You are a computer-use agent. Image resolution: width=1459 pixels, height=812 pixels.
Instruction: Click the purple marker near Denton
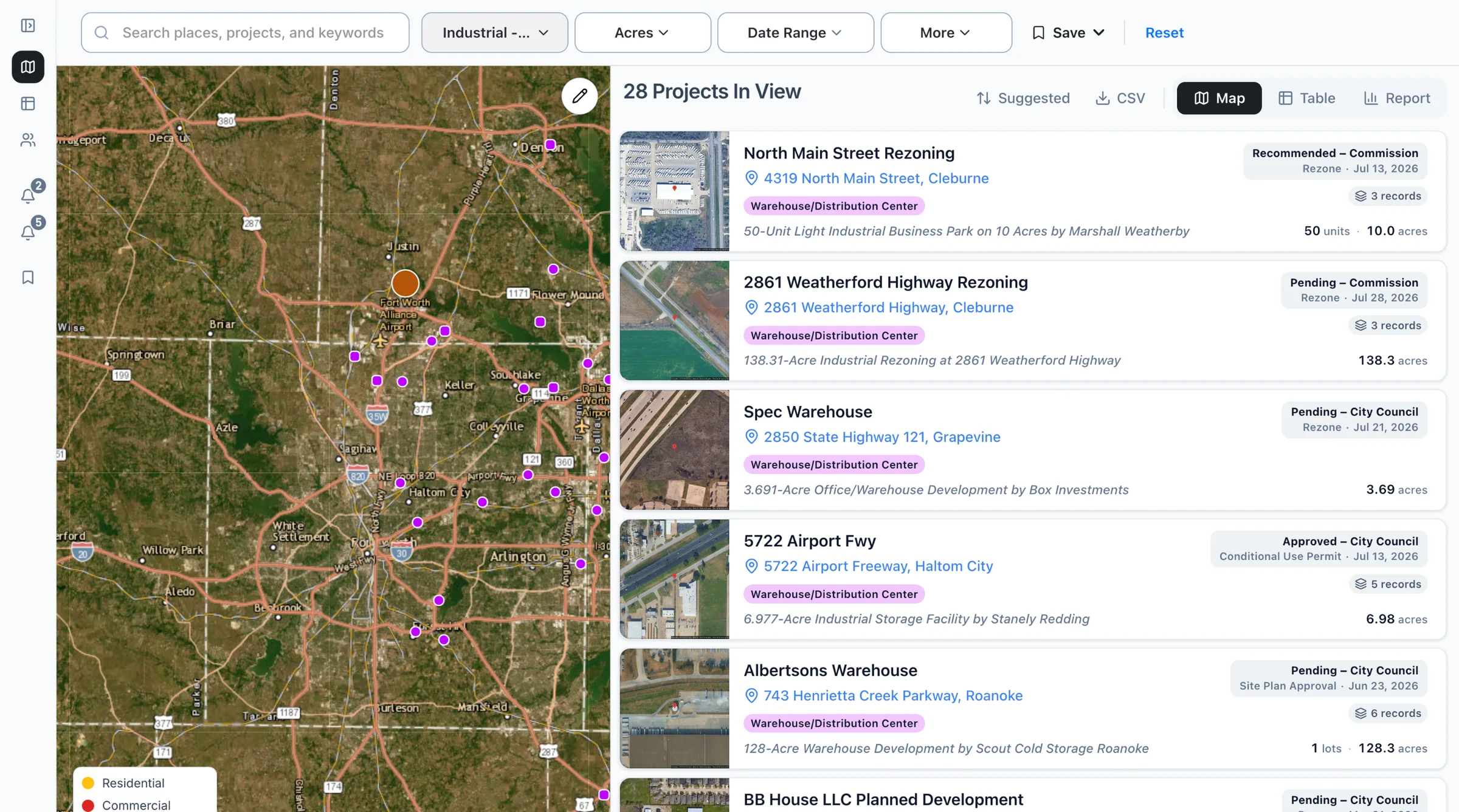[x=550, y=145]
